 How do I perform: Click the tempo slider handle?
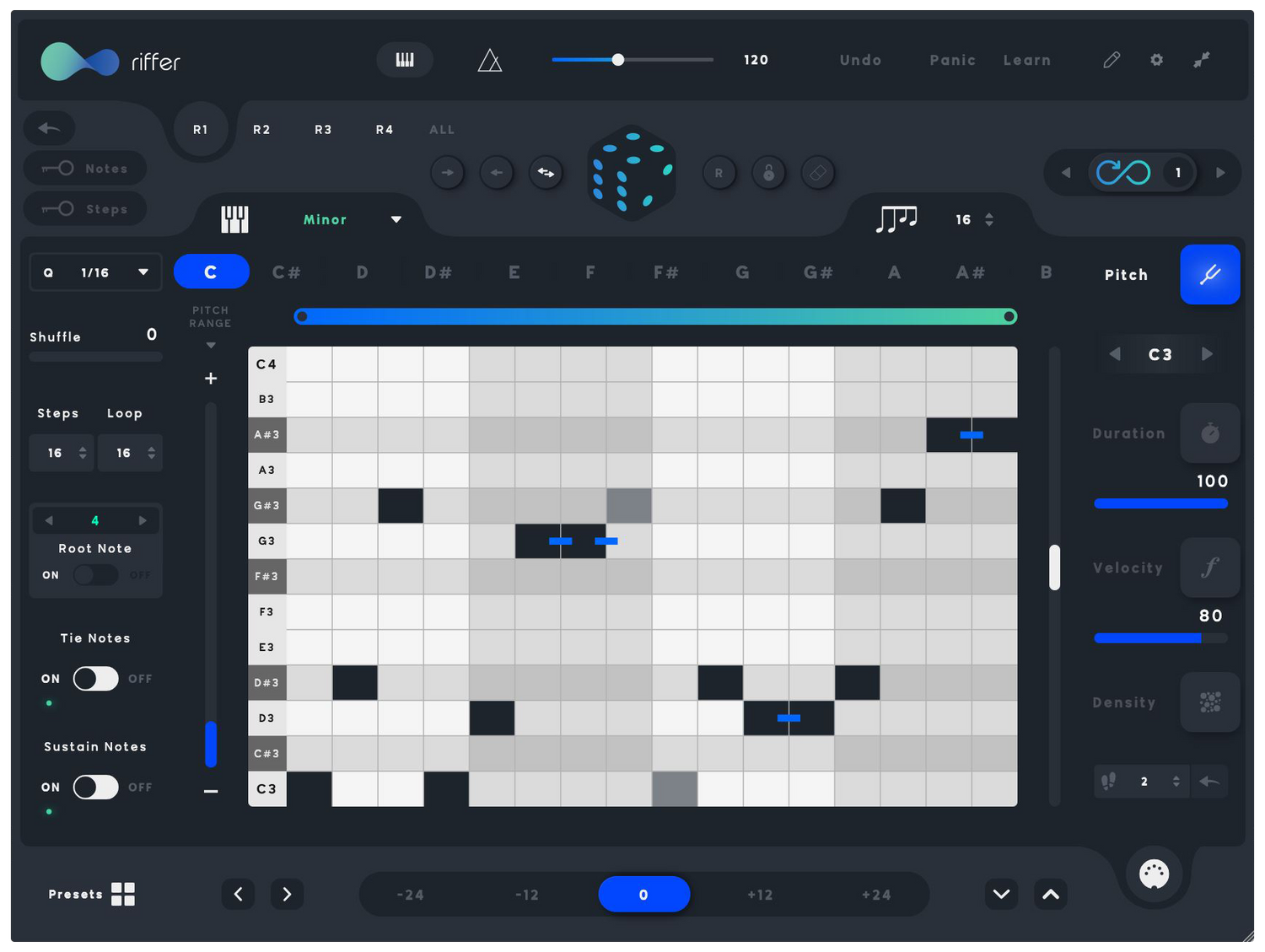point(618,60)
